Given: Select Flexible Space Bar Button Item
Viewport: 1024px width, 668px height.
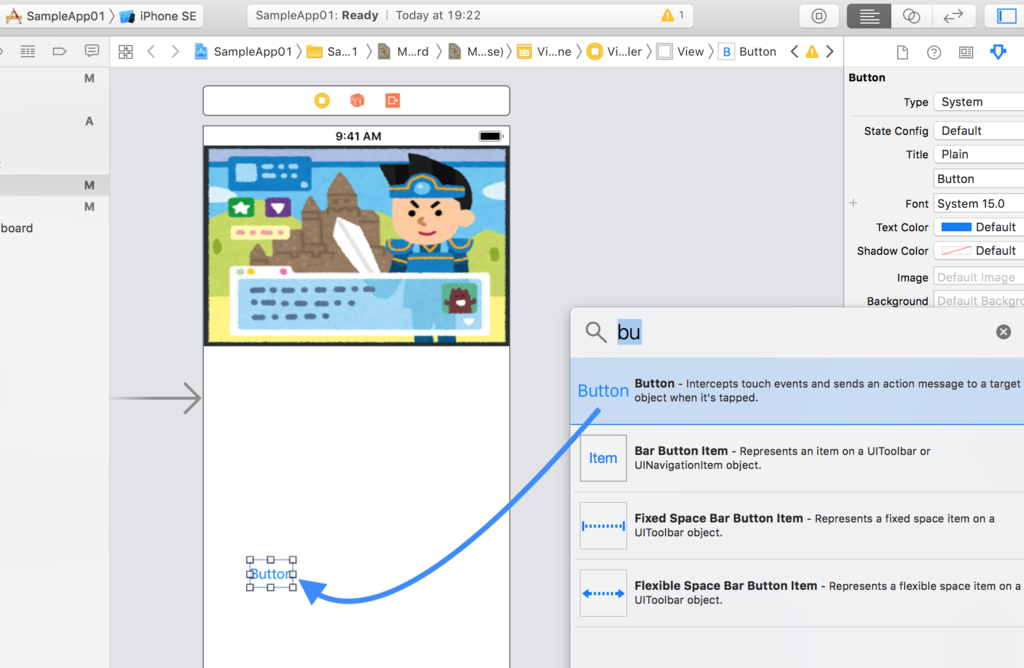Looking at the screenshot, I should (797, 593).
